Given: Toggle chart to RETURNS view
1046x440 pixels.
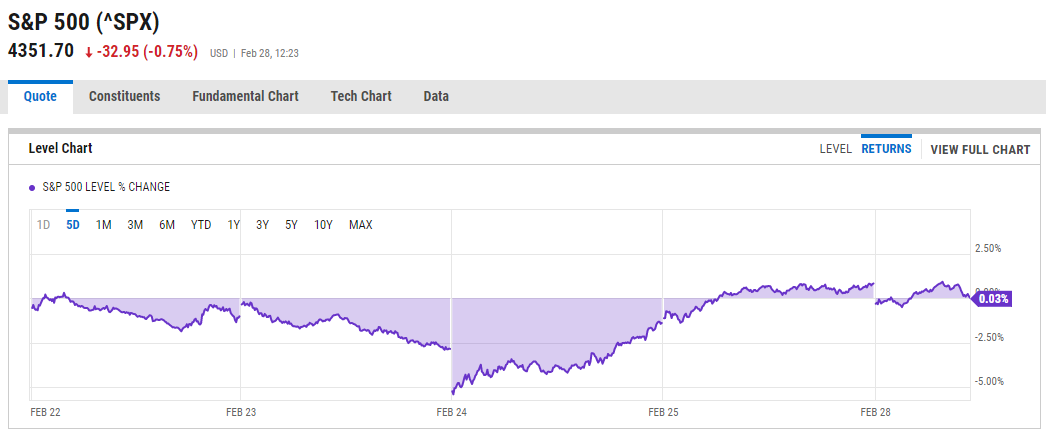Looking at the screenshot, I should point(886,149).
